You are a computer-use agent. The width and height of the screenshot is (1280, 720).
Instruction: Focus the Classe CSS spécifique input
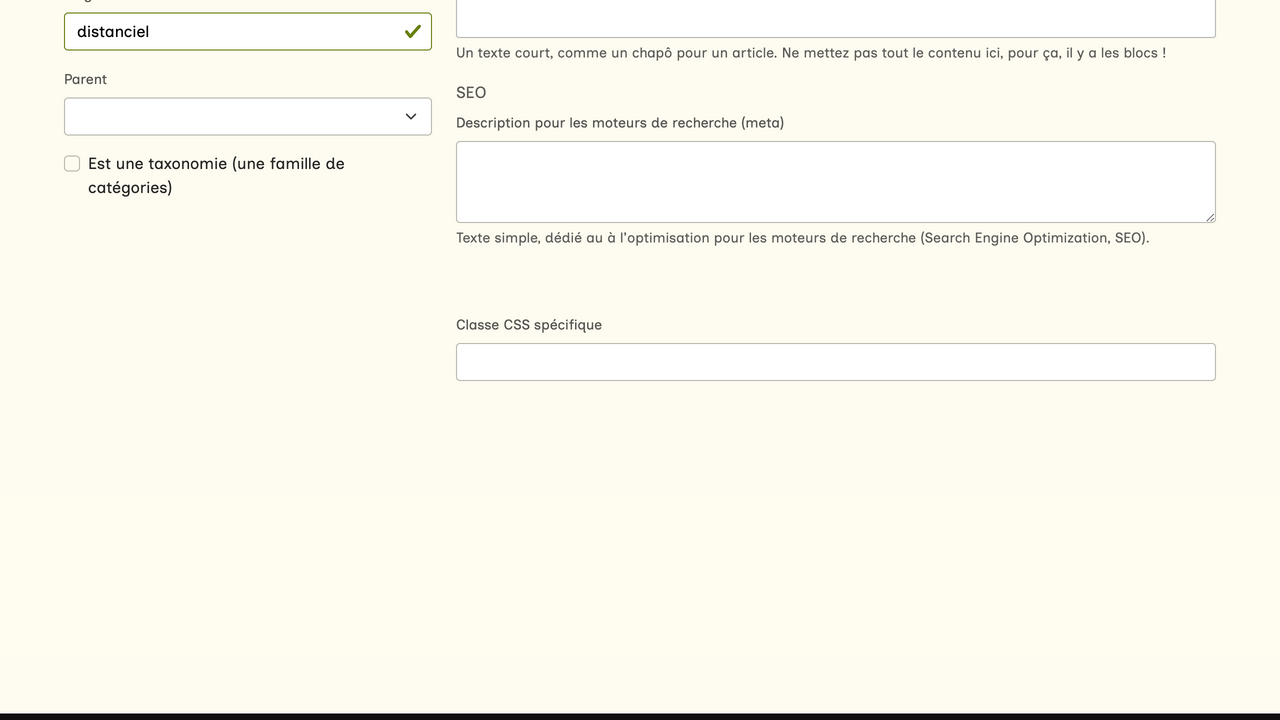point(835,362)
